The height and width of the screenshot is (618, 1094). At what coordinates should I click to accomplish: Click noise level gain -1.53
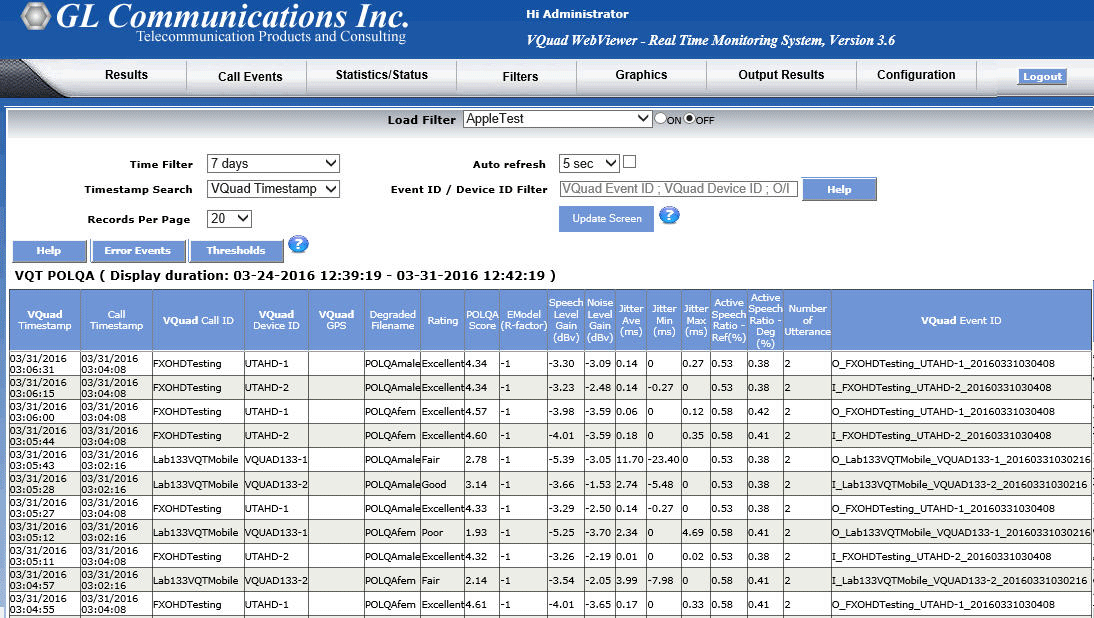coord(599,484)
